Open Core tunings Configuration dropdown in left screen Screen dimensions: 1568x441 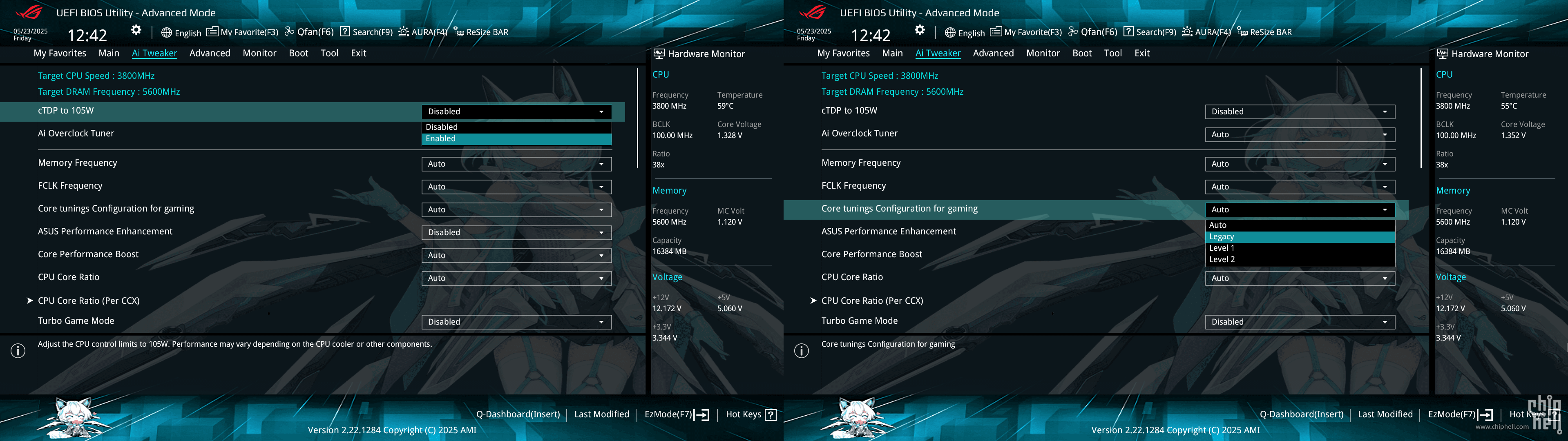(516, 209)
